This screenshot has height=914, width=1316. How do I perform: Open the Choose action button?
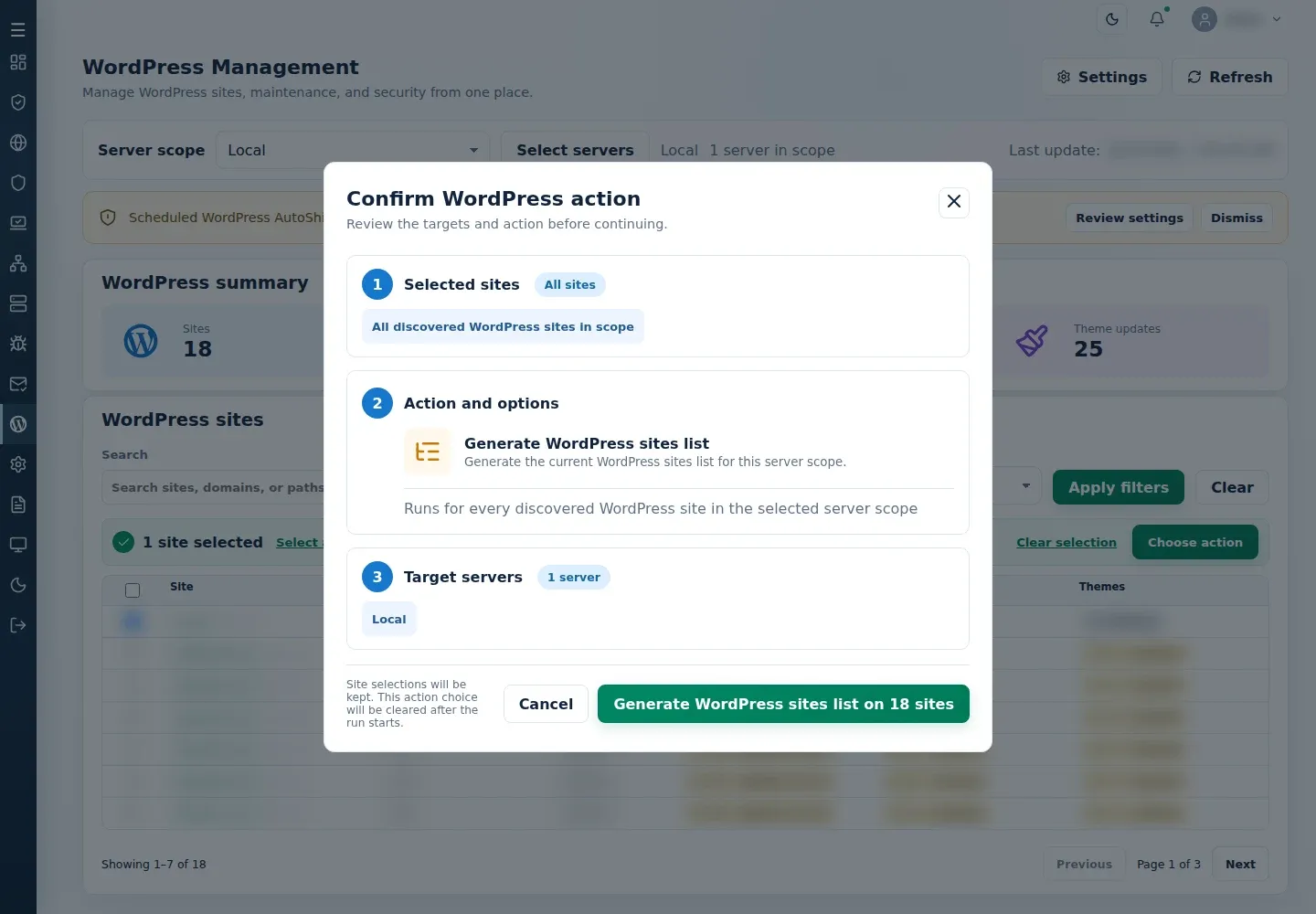[x=1195, y=542]
